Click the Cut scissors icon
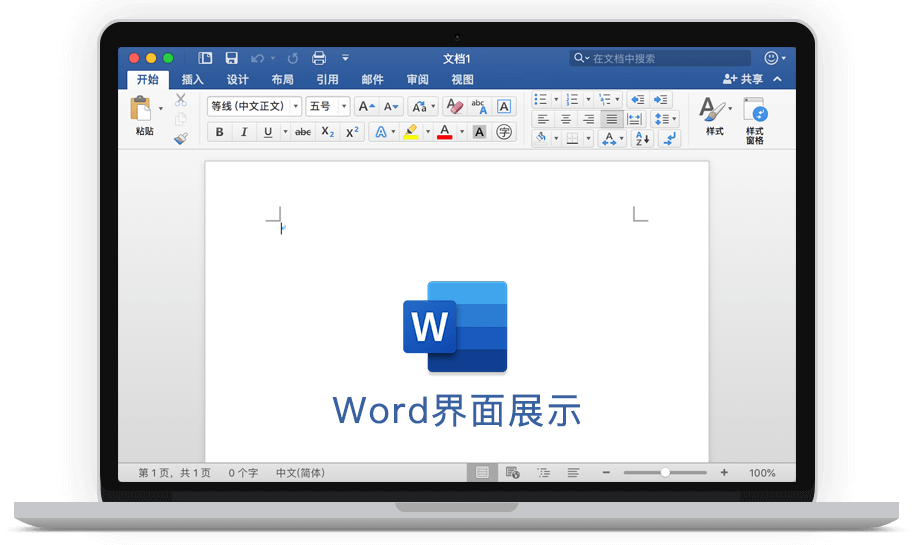Screen dimensions: 912x545 [181, 100]
